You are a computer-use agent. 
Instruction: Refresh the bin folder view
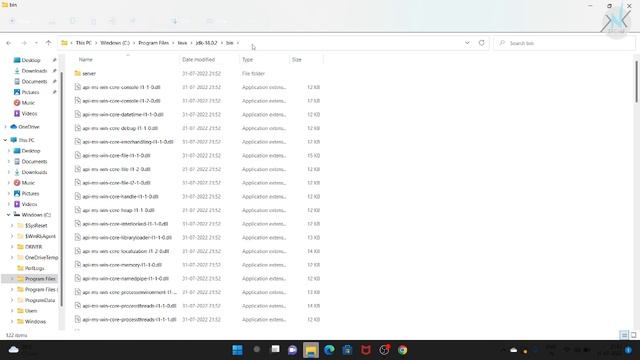coord(482,43)
